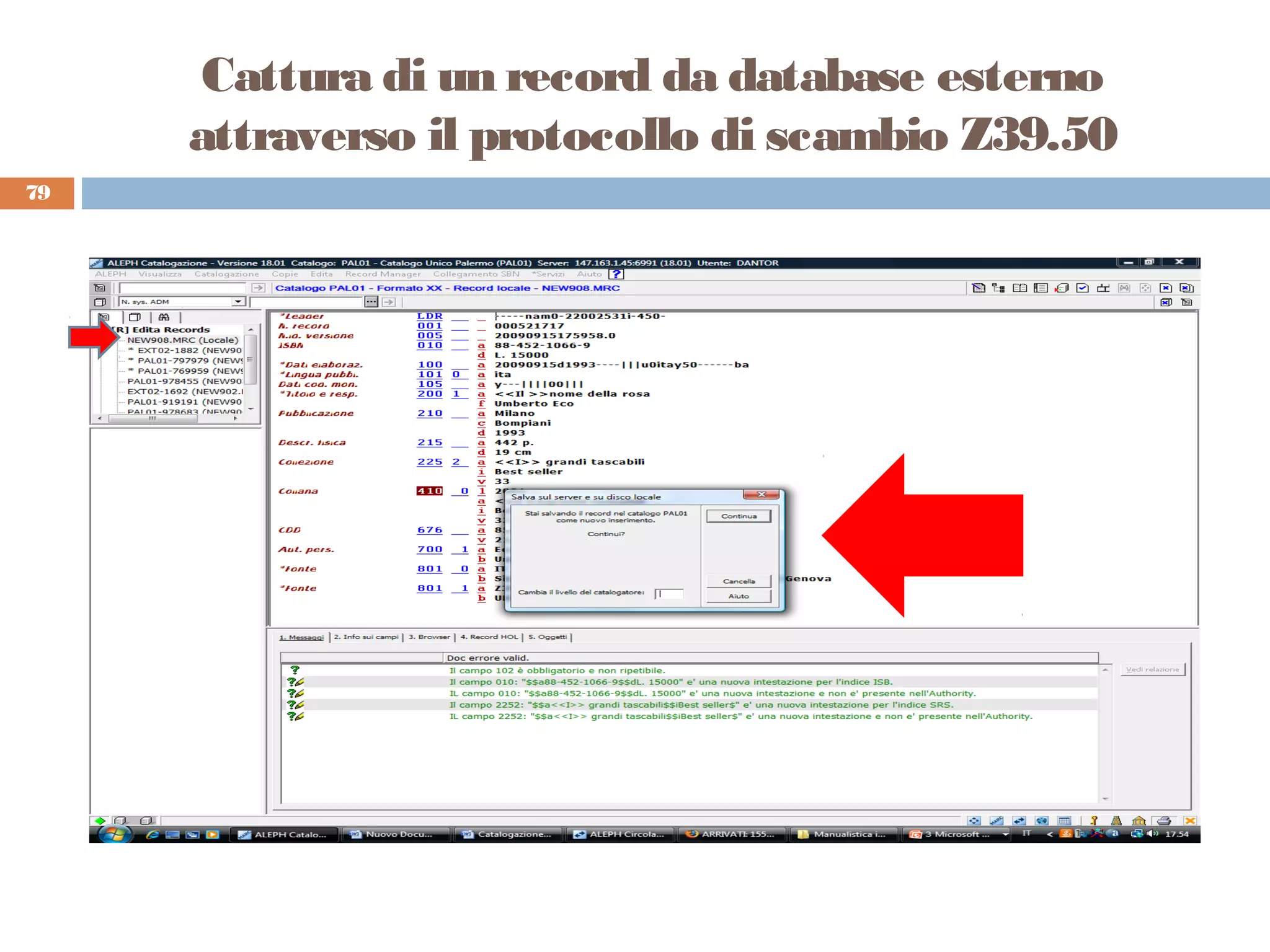Click the edit-record icon in the top-right toolbar
The height and width of the screenshot is (952, 1270).
(x=979, y=288)
